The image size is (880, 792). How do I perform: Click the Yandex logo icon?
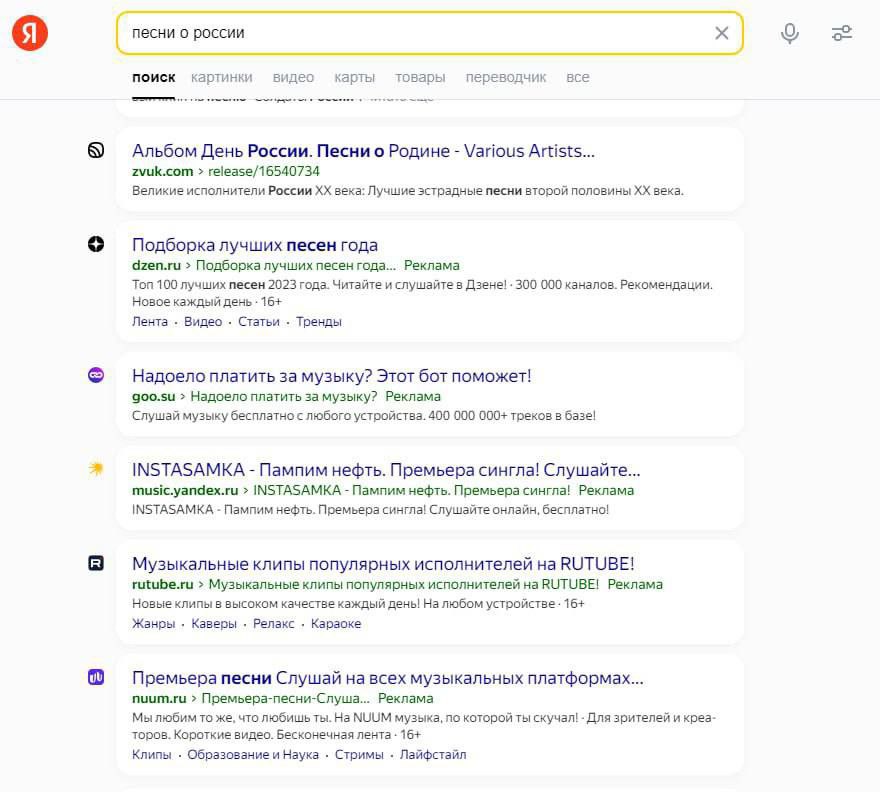[x=30, y=33]
